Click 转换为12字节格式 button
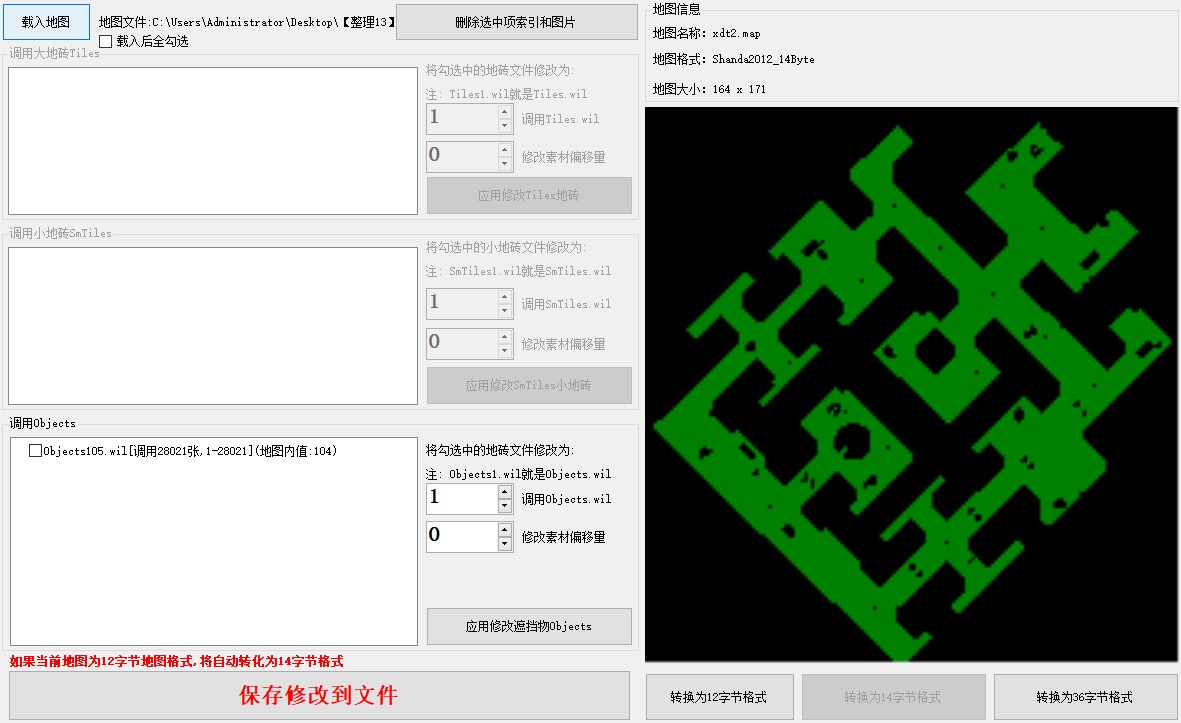Screen dimensions: 1181x723 click(x=719, y=697)
